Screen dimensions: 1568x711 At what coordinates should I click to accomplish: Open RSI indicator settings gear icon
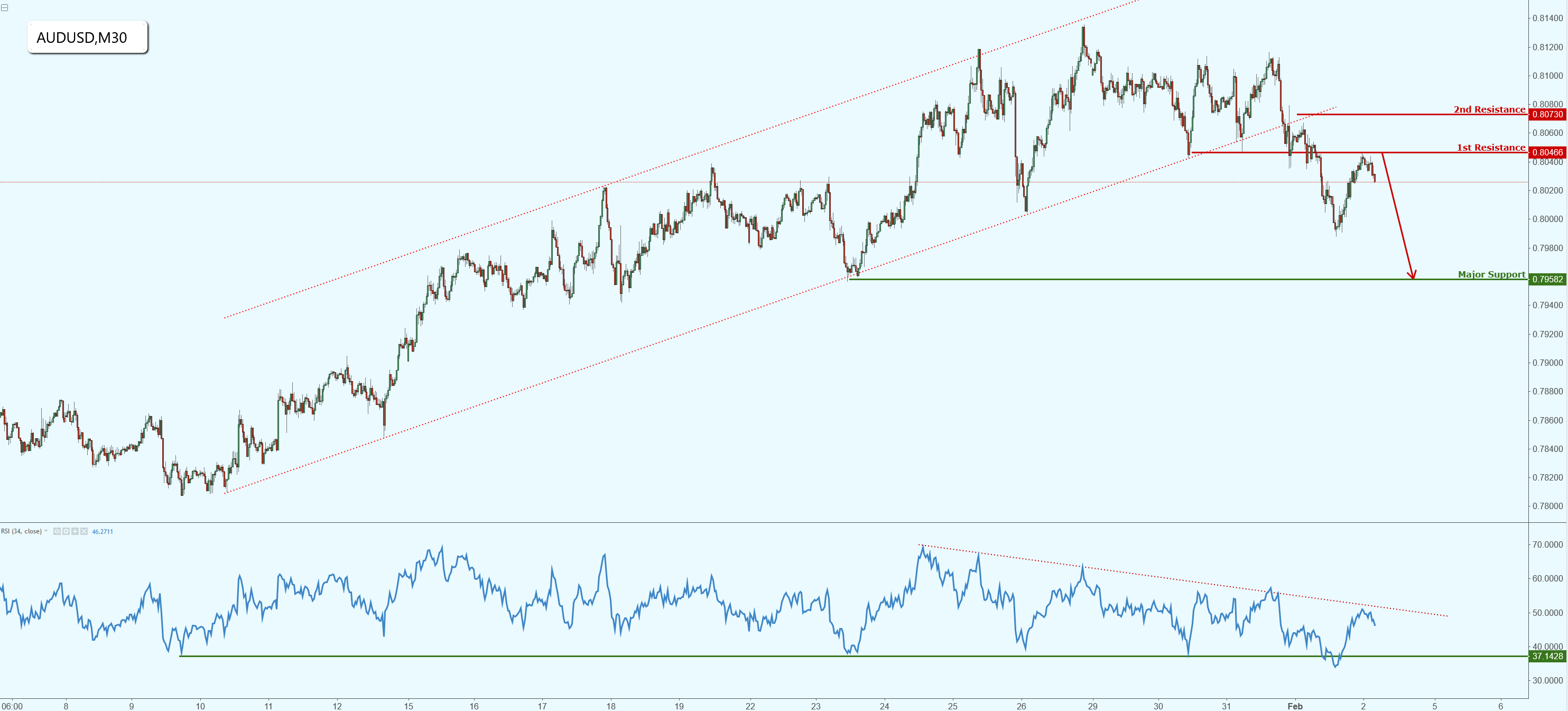tap(67, 531)
